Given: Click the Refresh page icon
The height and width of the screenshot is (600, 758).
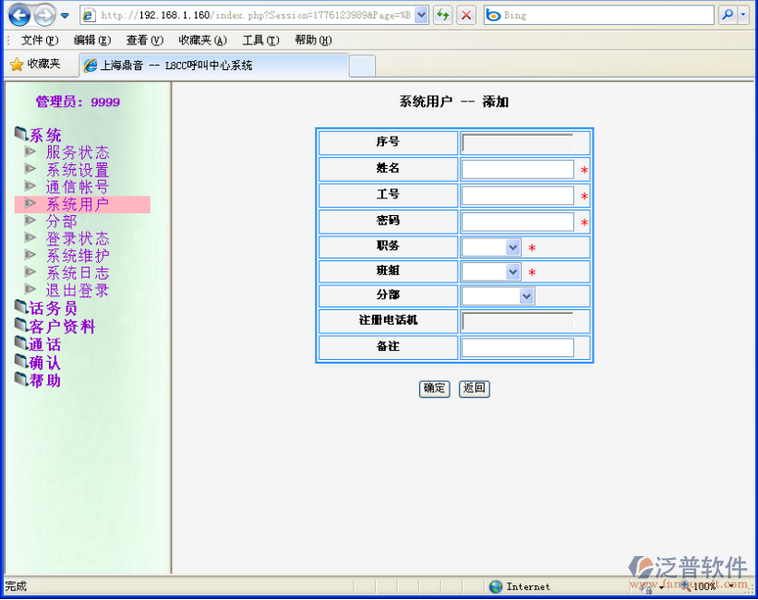Looking at the screenshot, I should pyautogui.click(x=442, y=15).
